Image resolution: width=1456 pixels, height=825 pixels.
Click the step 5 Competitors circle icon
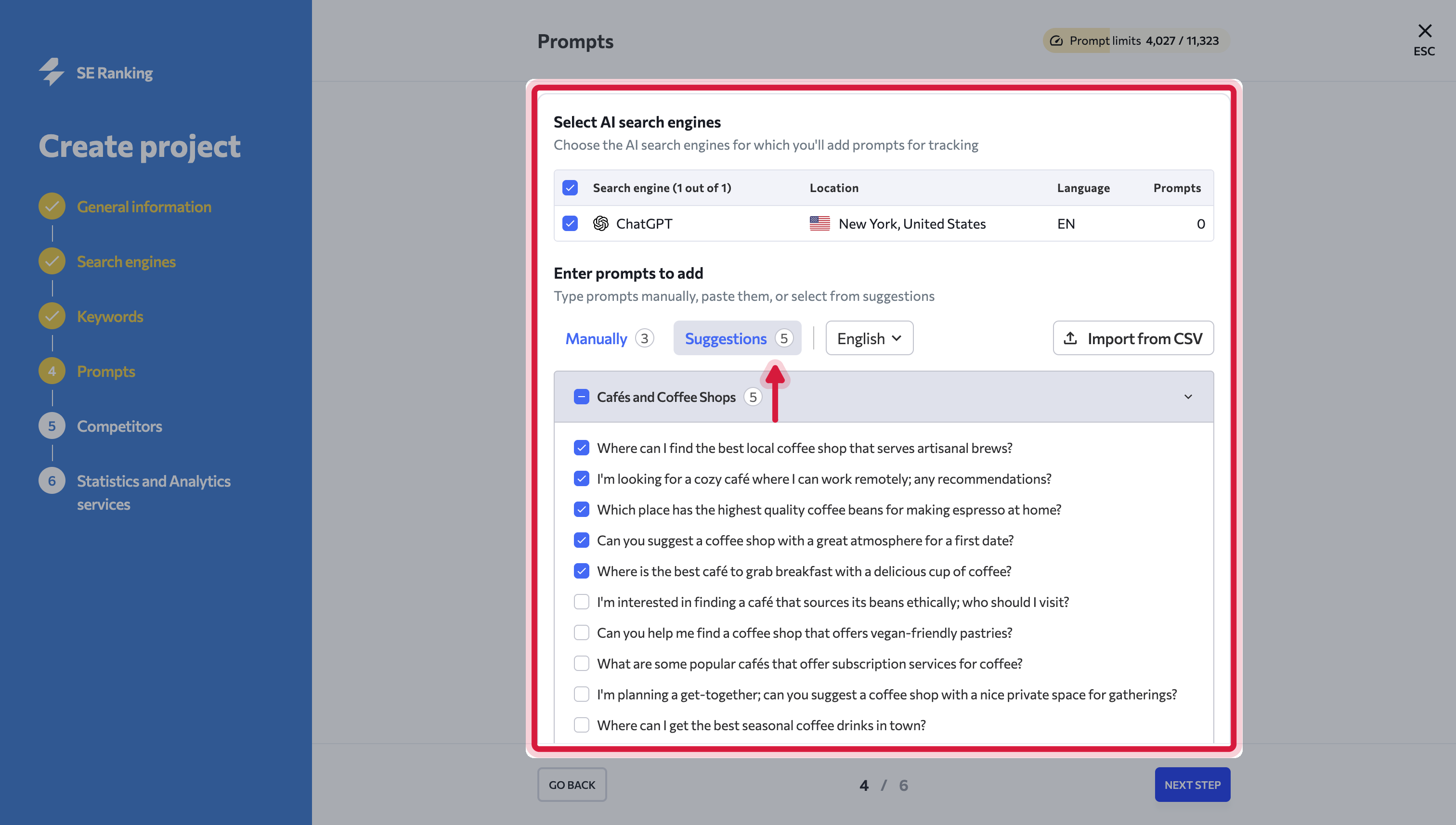coord(52,426)
